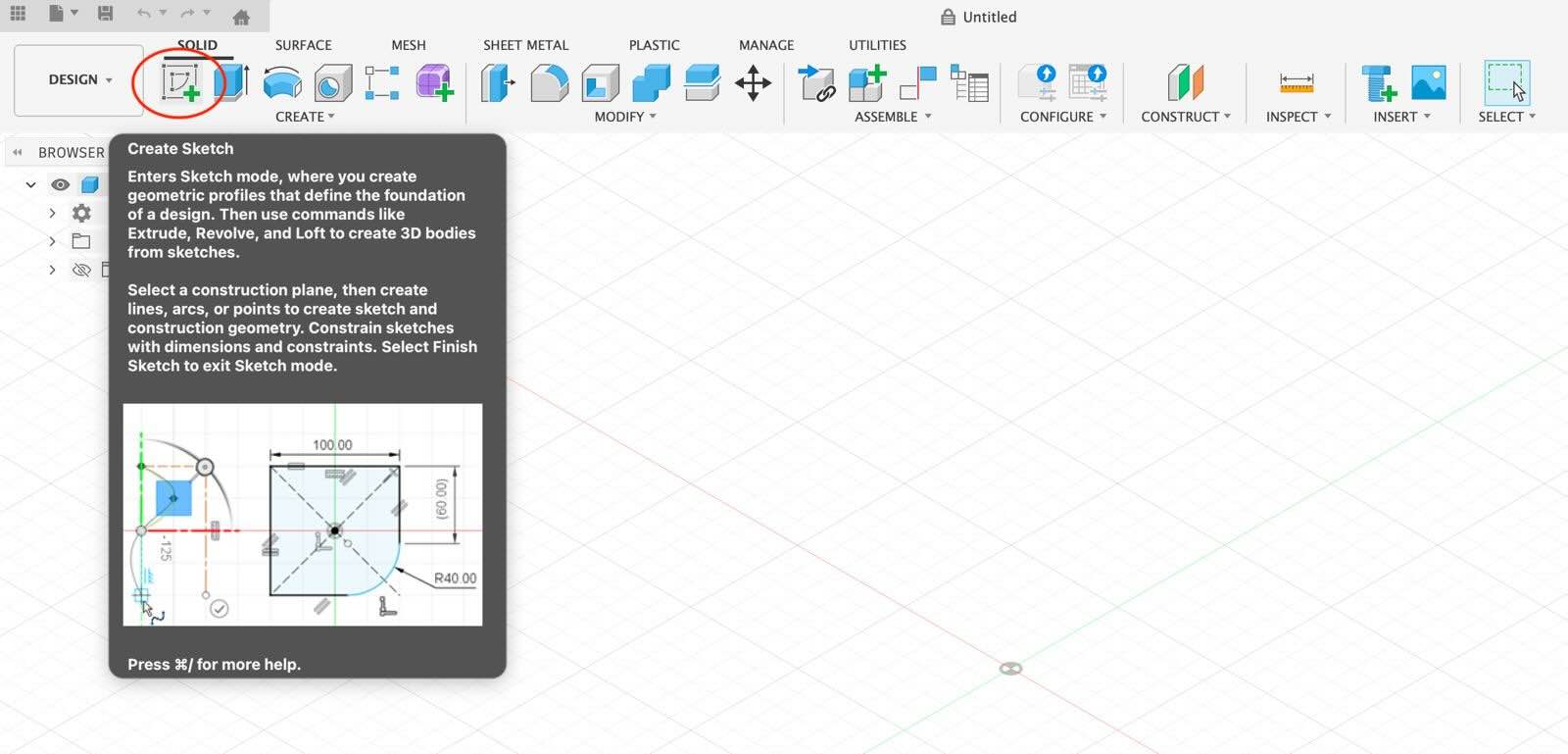This screenshot has height=754, width=1568.
Task: Click the Insert Image canvas icon
Action: click(1428, 82)
